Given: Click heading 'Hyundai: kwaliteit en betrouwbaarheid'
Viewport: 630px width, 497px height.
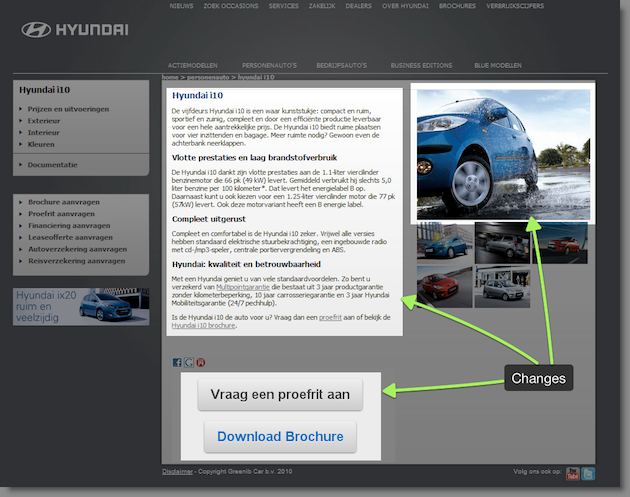Looking at the screenshot, I should 246,264.
